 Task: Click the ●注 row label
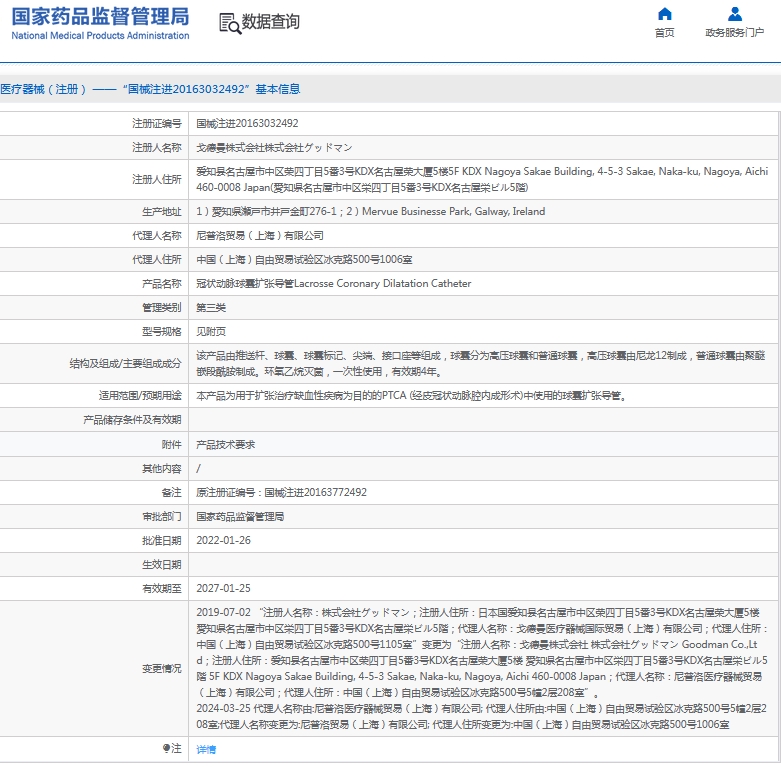[x=172, y=749]
